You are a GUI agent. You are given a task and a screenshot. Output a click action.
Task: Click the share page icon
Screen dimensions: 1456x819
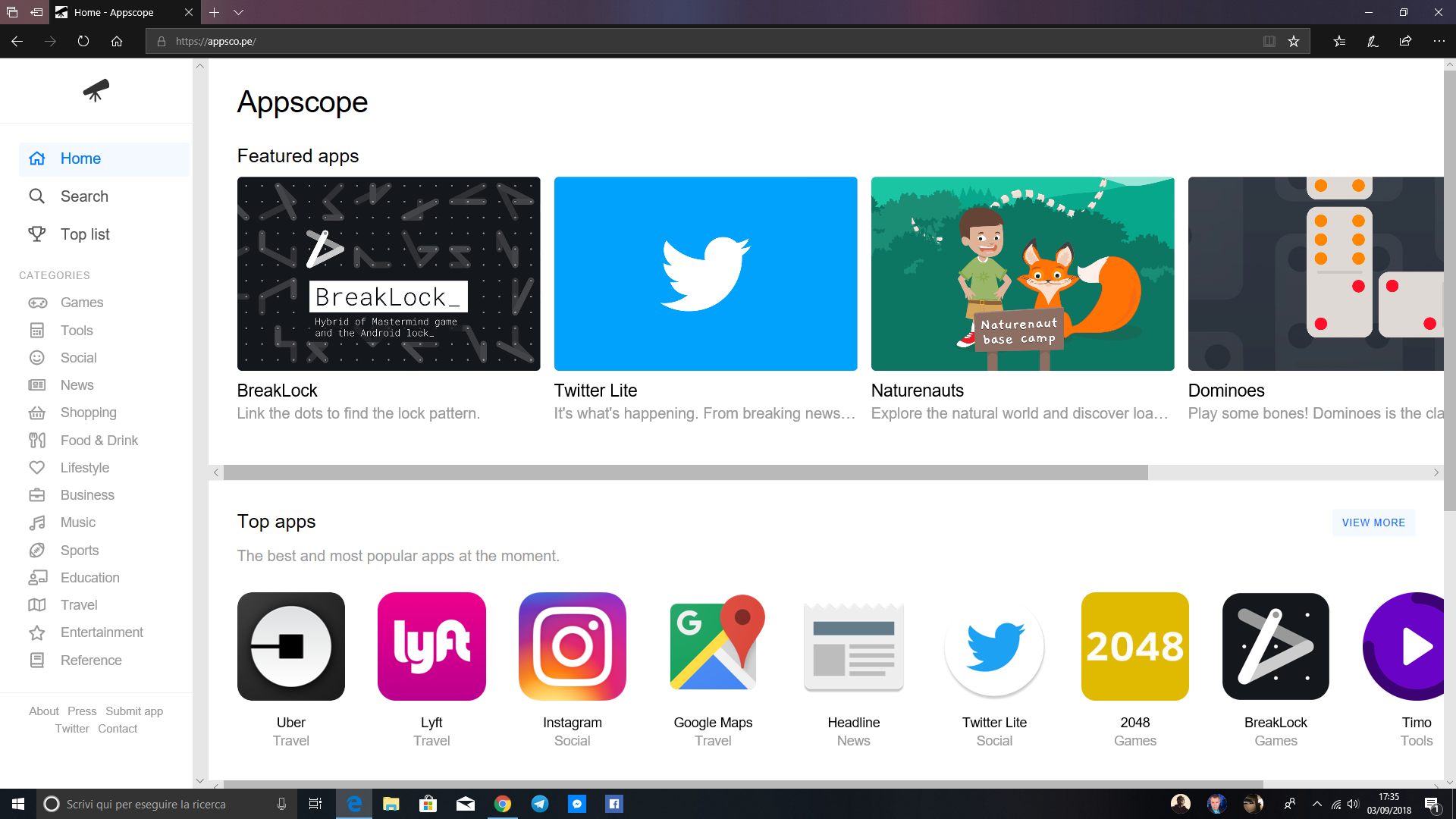(x=1405, y=41)
